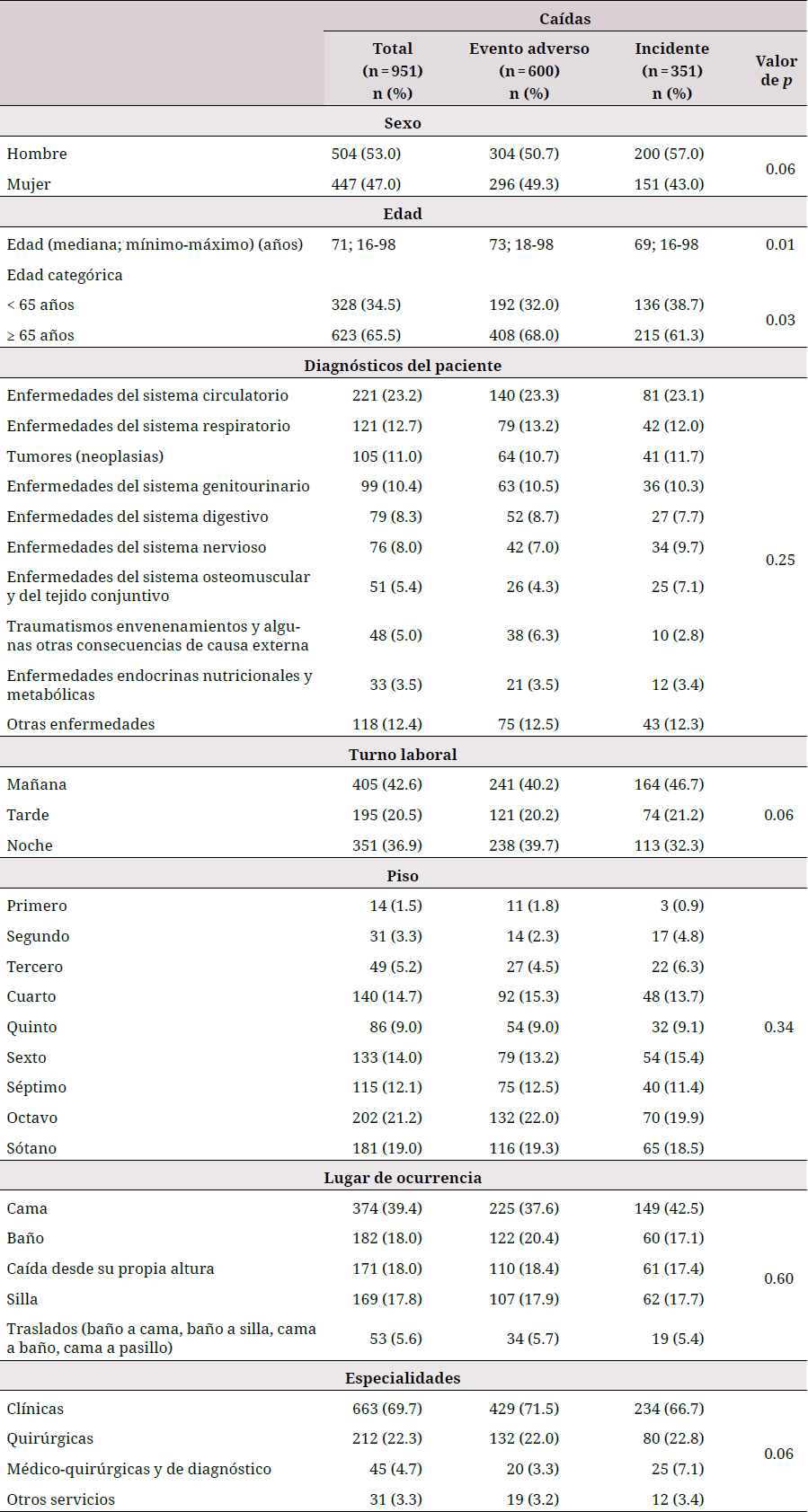Screen dimensions: 808x1512
Task: Select the 'Octavo' floor row label
Action: [32, 1118]
